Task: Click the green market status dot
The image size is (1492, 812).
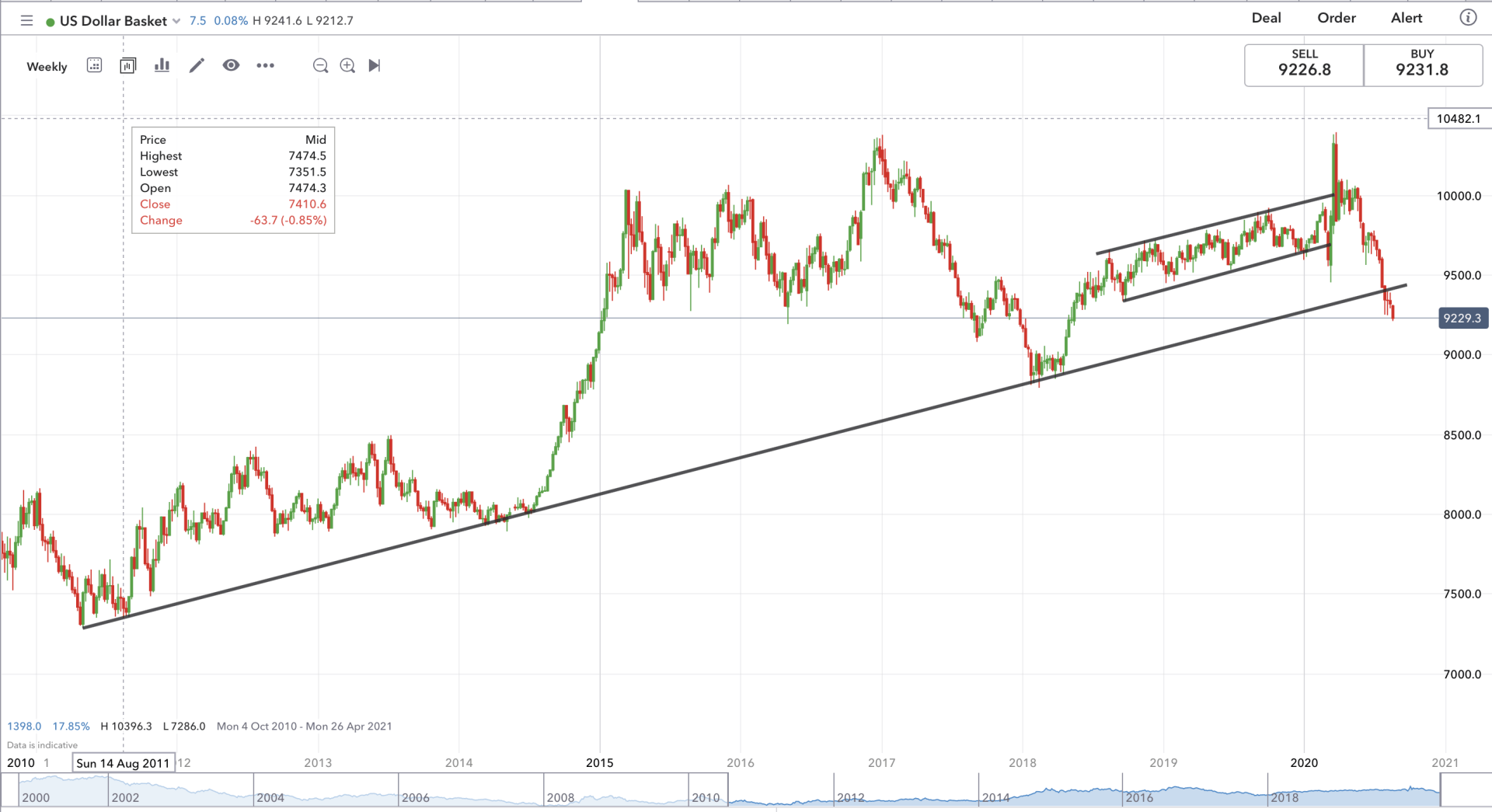Action: click(x=51, y=22)
